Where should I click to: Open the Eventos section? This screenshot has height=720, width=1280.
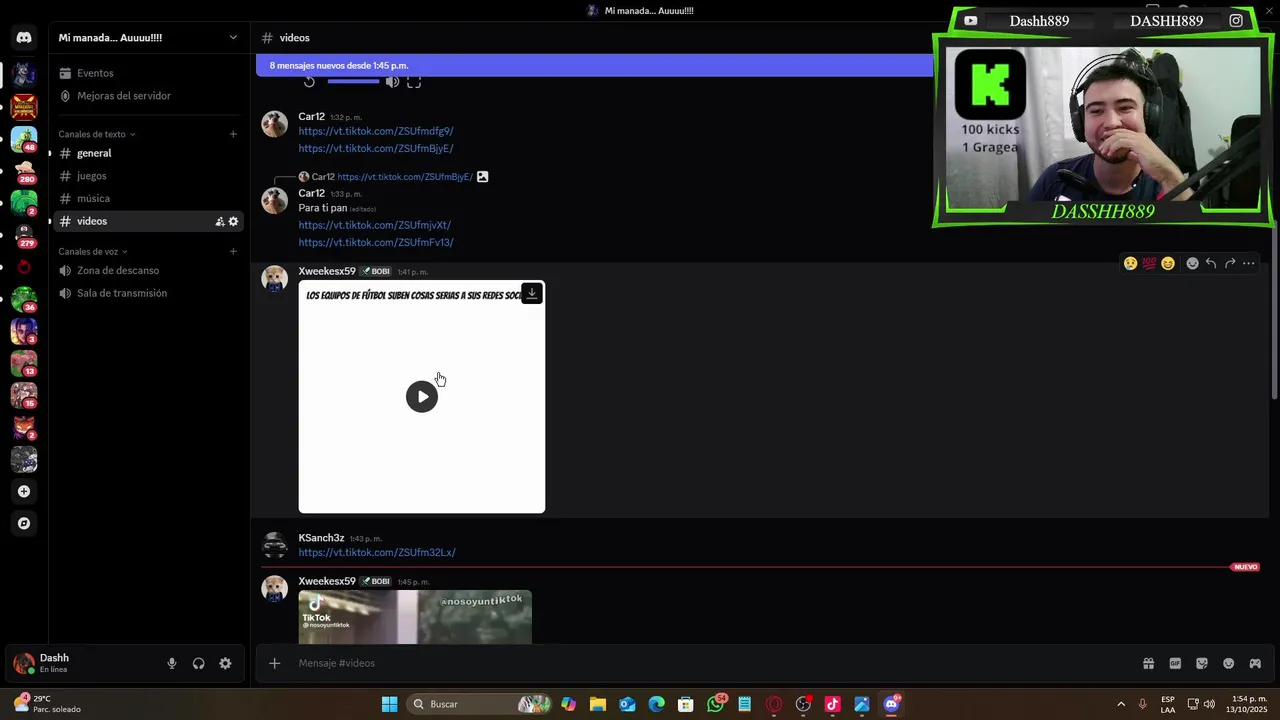(148, 73)
